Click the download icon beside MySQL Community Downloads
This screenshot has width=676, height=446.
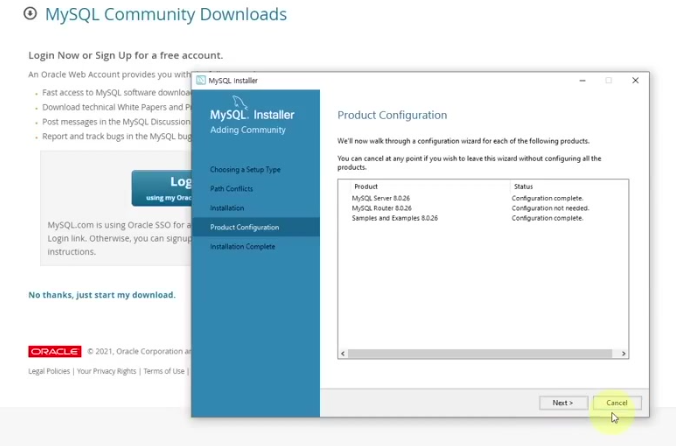click(x=30, y=13)
